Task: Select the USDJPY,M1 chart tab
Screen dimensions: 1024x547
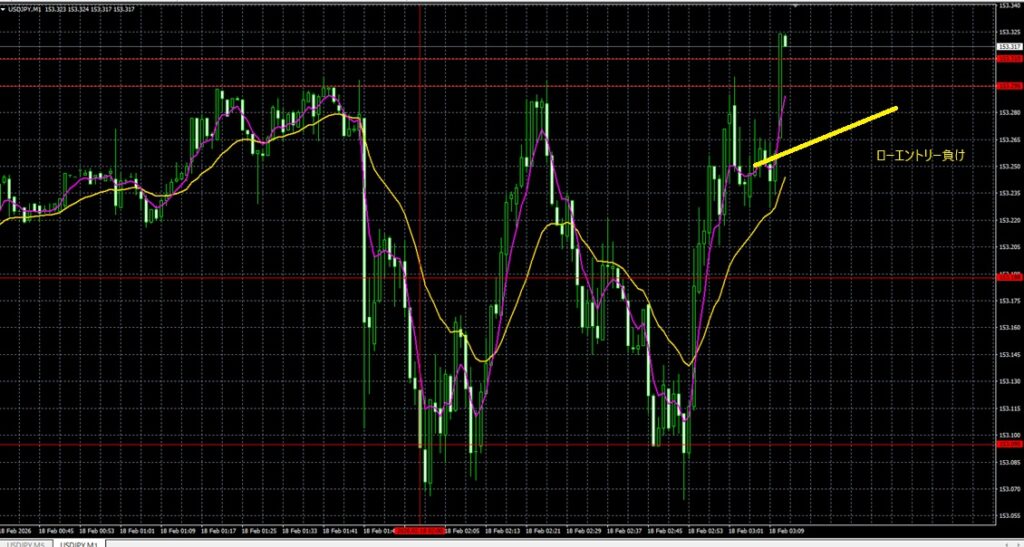Action: click(79, 543)
